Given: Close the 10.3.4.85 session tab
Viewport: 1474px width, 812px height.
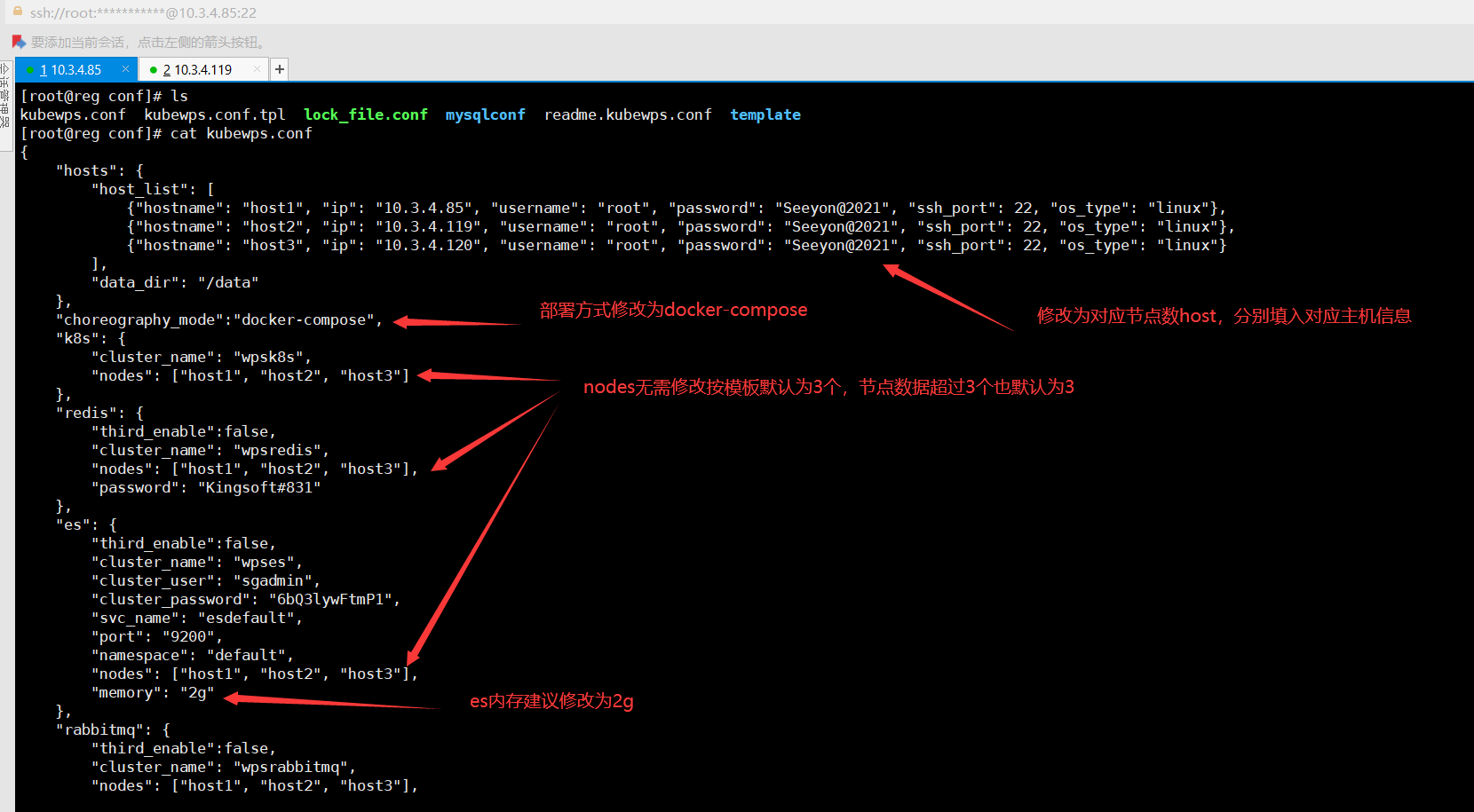Looking at the screenshot, I should (125, 69).
